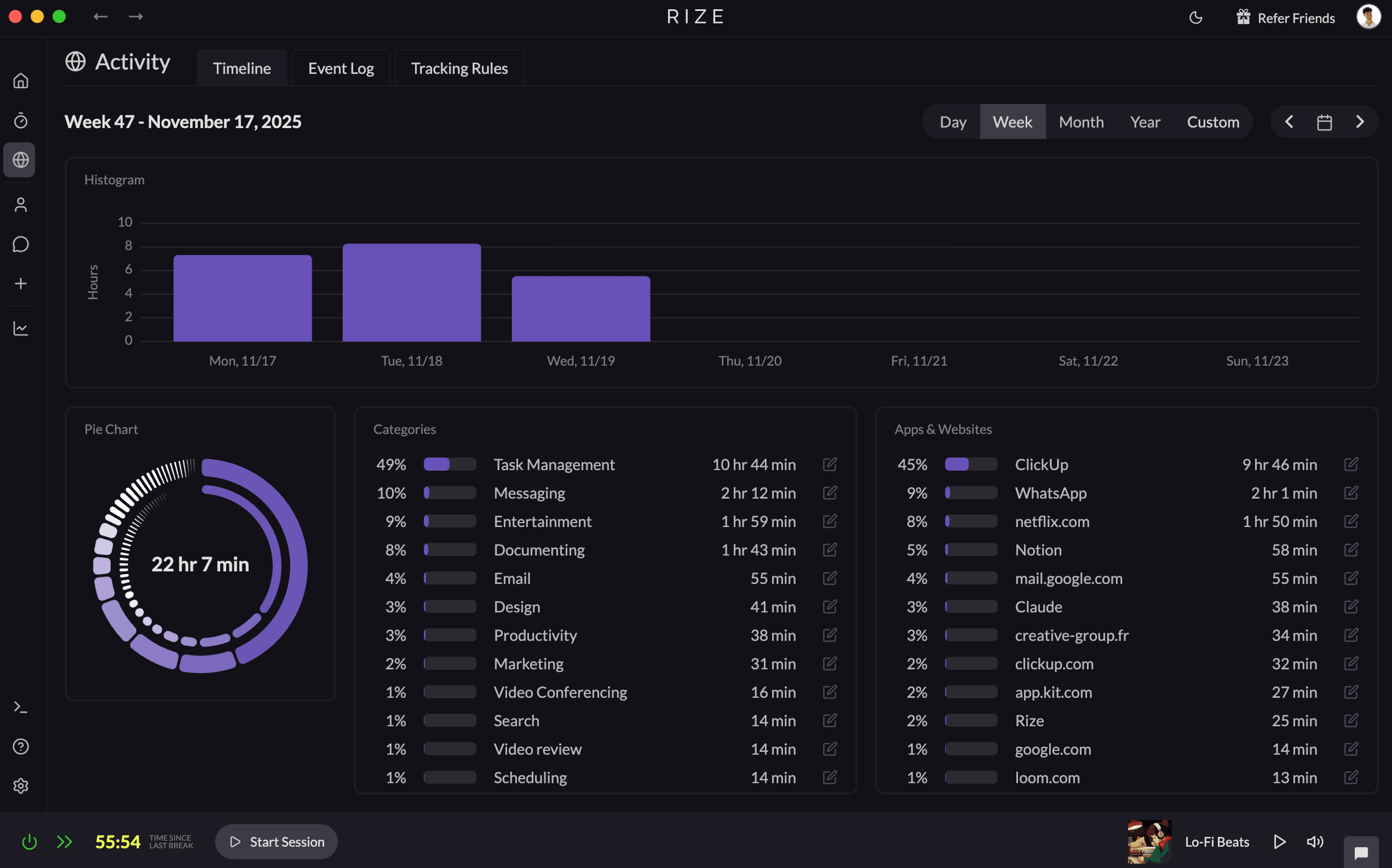
Task: Click the chat bubble sidebar icon
Action: click(x=21, y=244)
